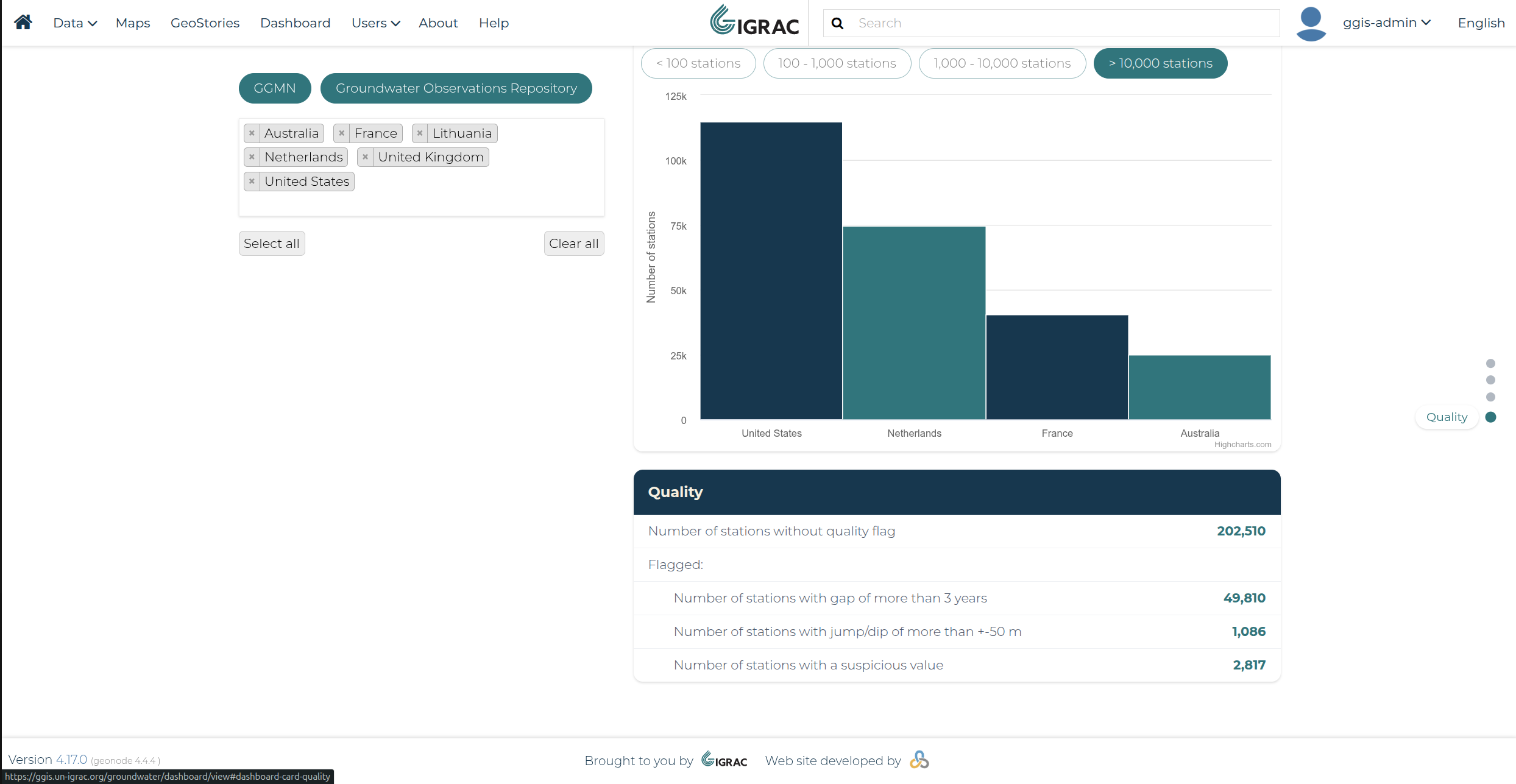Click the Quality card header
Viewport: 1516px width, 784px height.
tap(957, 492)
